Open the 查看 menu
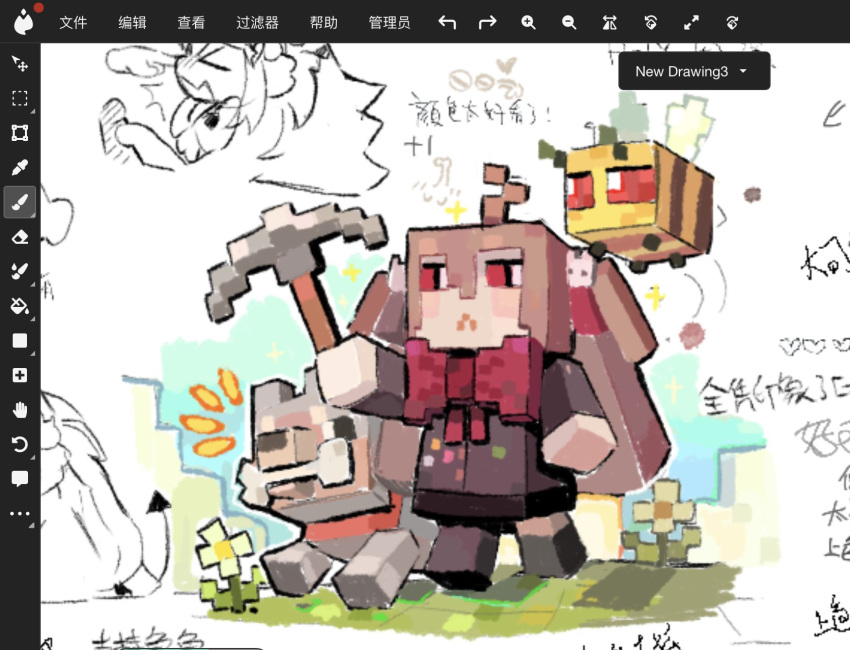Image resolution: width=850 pixels, height=650 pixels. tap(191, 22)
